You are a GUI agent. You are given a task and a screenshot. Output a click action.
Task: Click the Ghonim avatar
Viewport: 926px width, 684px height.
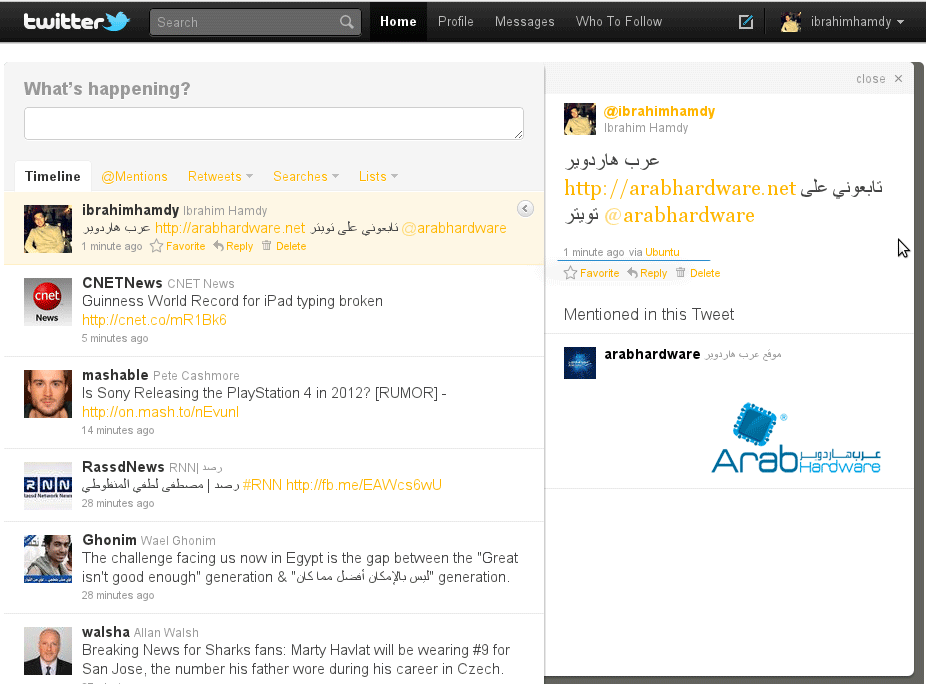pos(48,559)
